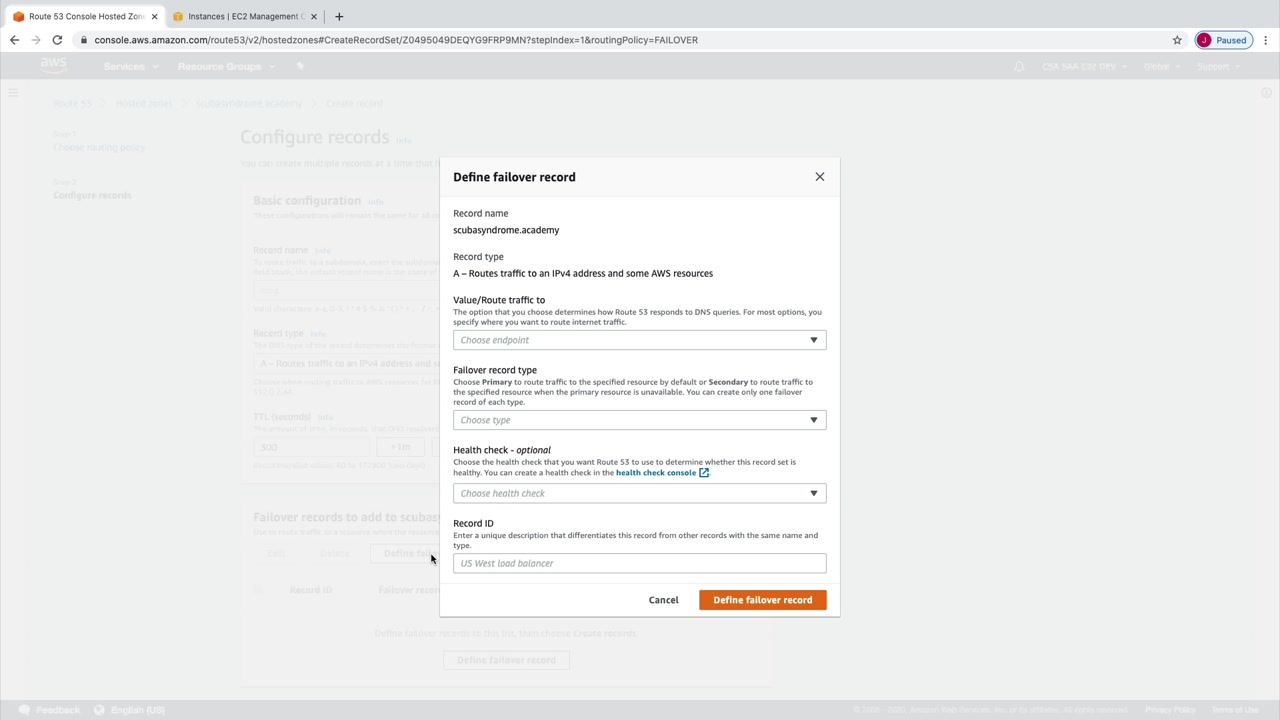Close the EC2 Management Console browser tab
Image resolution: width=1280 pixels, height=720 pixels.
[x=314, y=17]
